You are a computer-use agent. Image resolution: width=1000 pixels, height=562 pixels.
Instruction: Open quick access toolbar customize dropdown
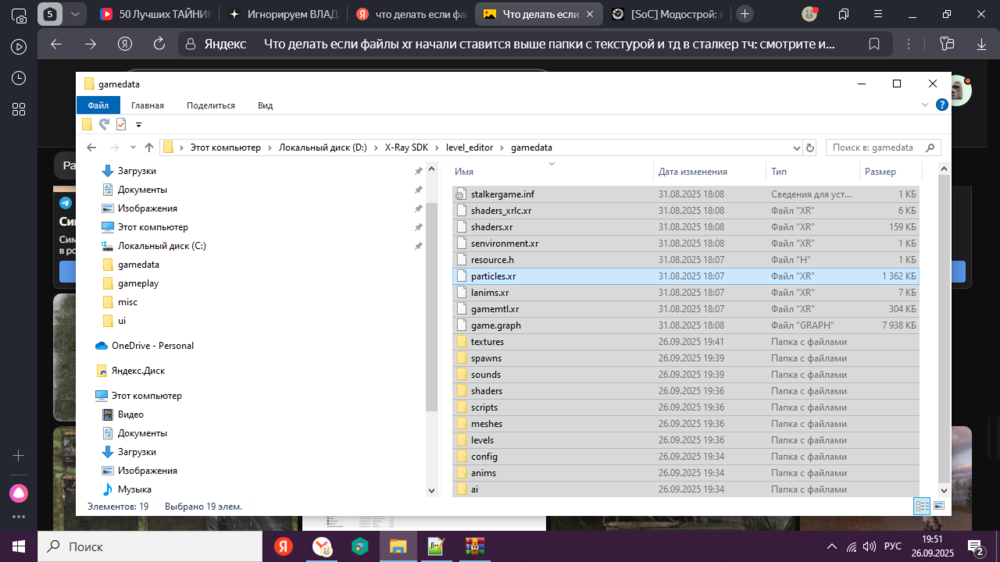tap(138, 125)
